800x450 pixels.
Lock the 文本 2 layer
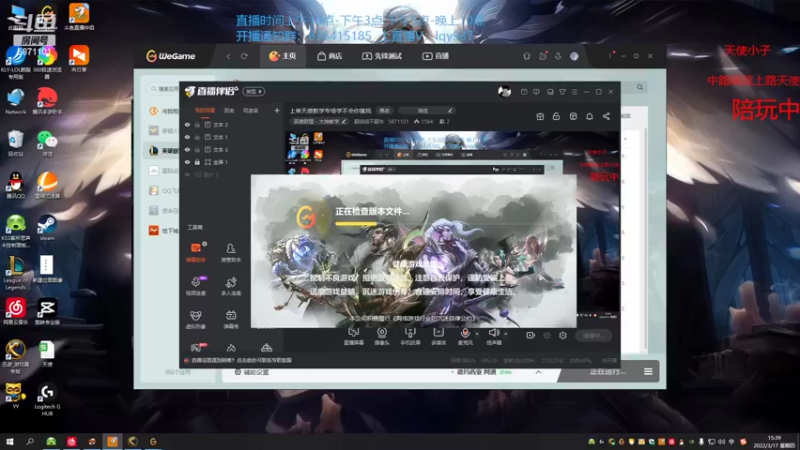197,124
